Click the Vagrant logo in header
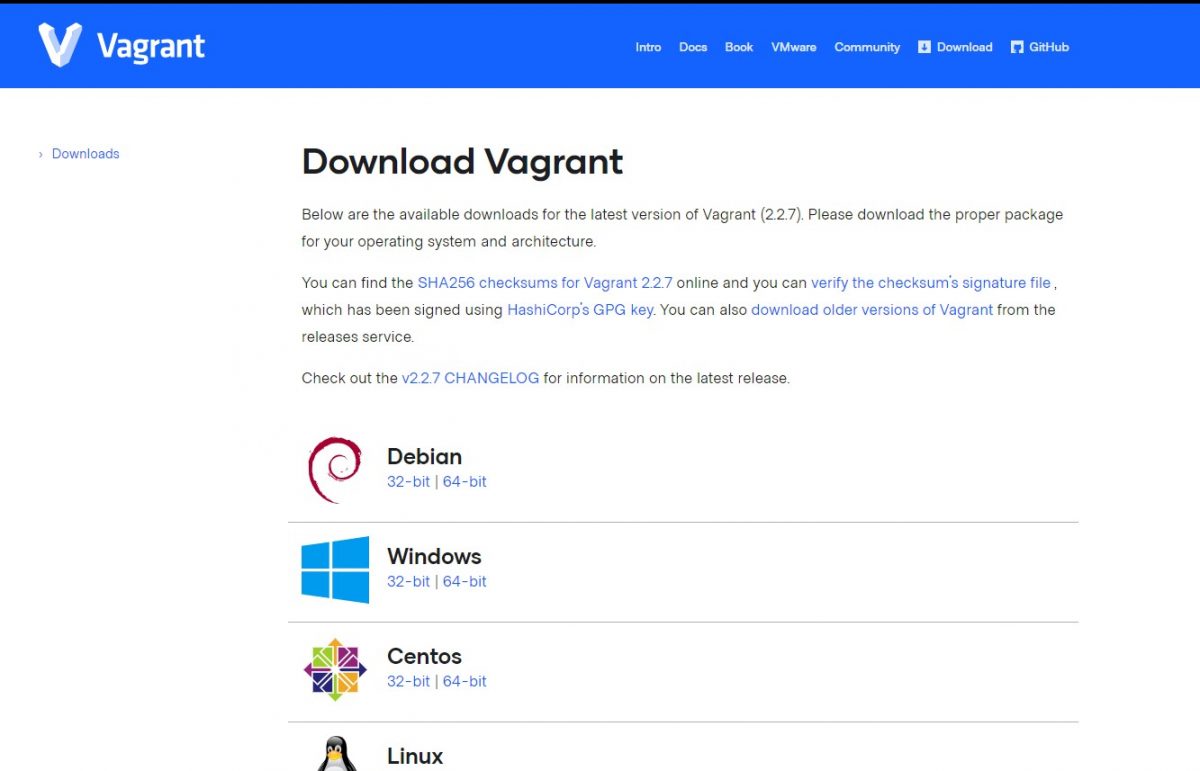 pyautogui.click(x=120, y=46)
